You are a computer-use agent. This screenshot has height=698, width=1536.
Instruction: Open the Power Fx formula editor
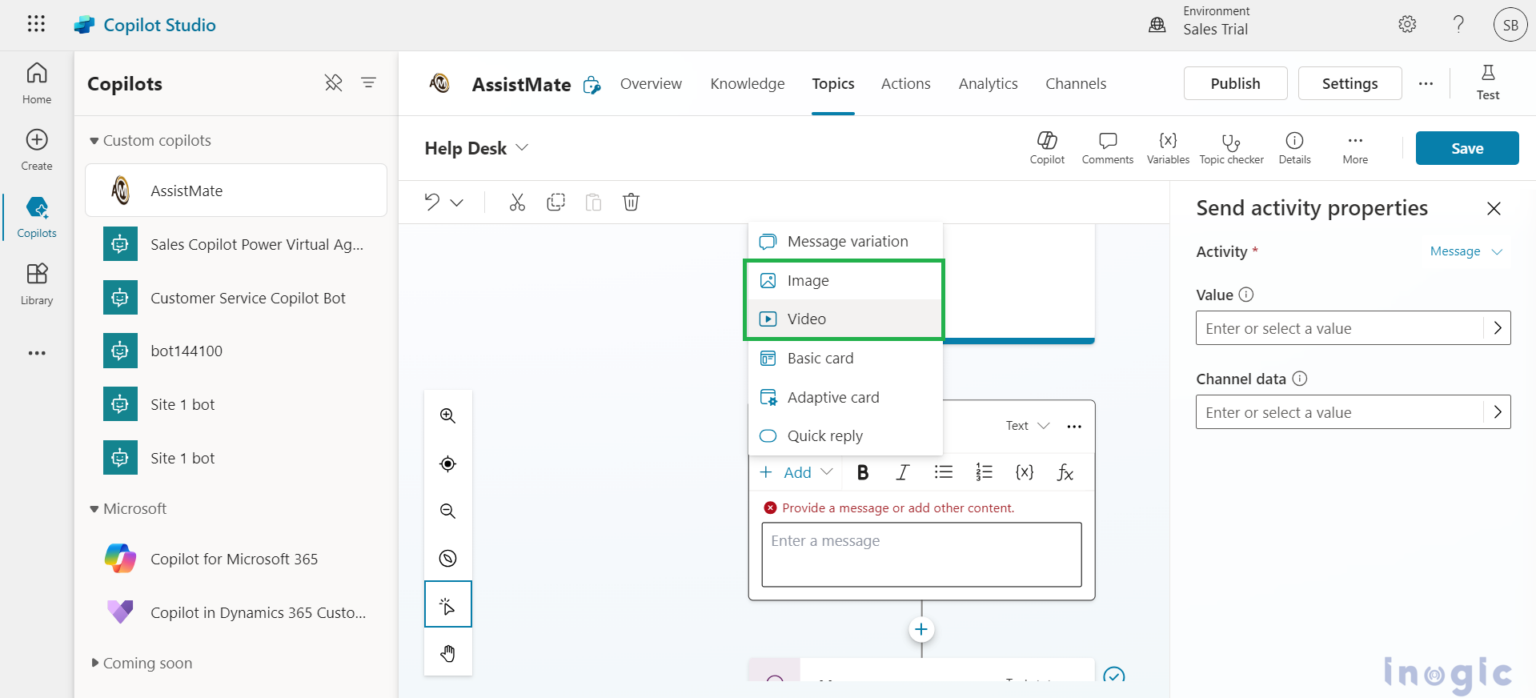coord(1064,471)
